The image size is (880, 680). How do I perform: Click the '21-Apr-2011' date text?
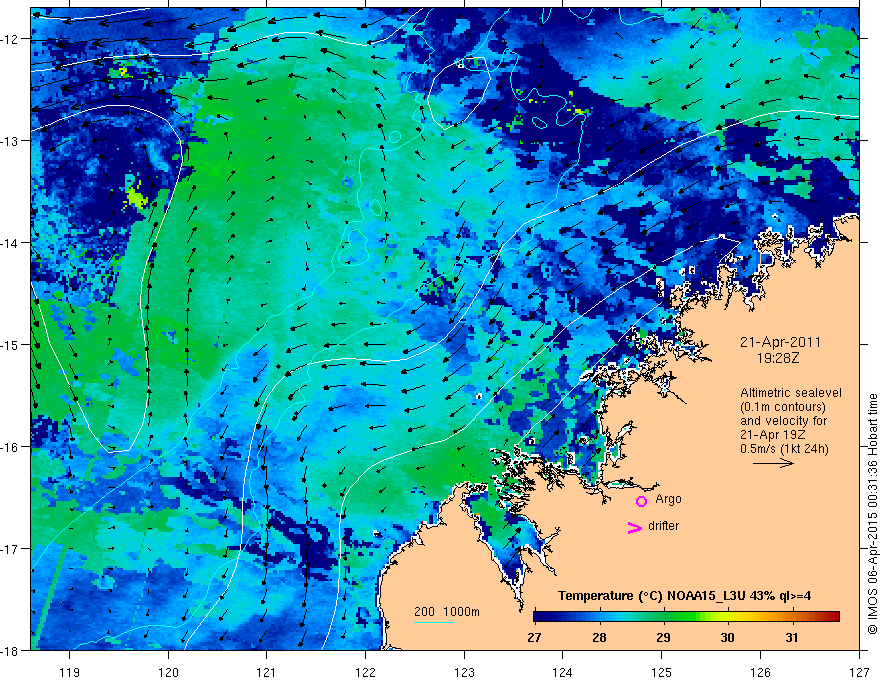click(x=780, y=342)
